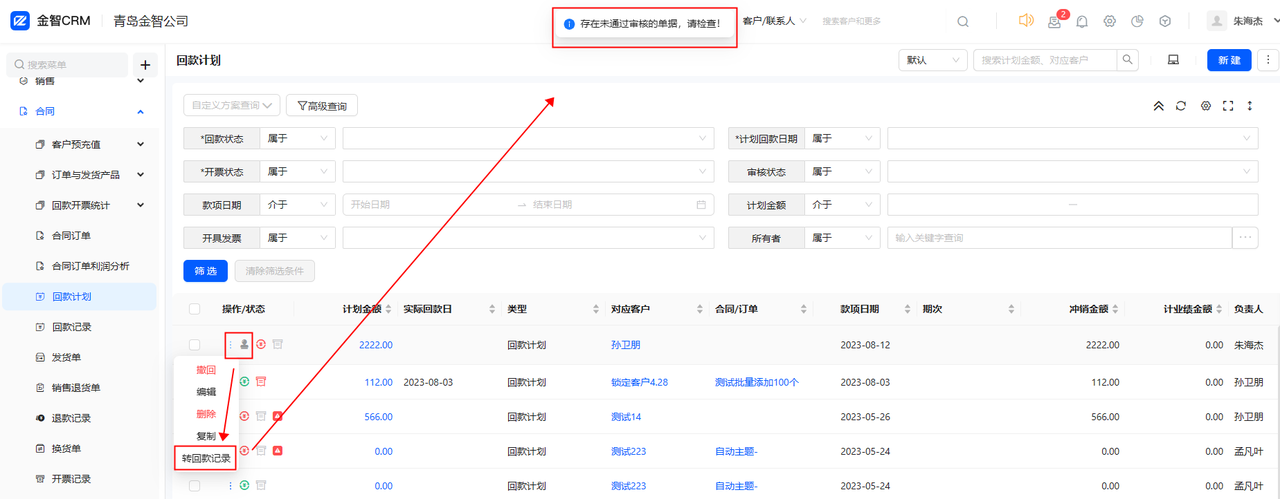1280x499 pixels.
Task: Click the 筛选 filter button
Action: 205,271
